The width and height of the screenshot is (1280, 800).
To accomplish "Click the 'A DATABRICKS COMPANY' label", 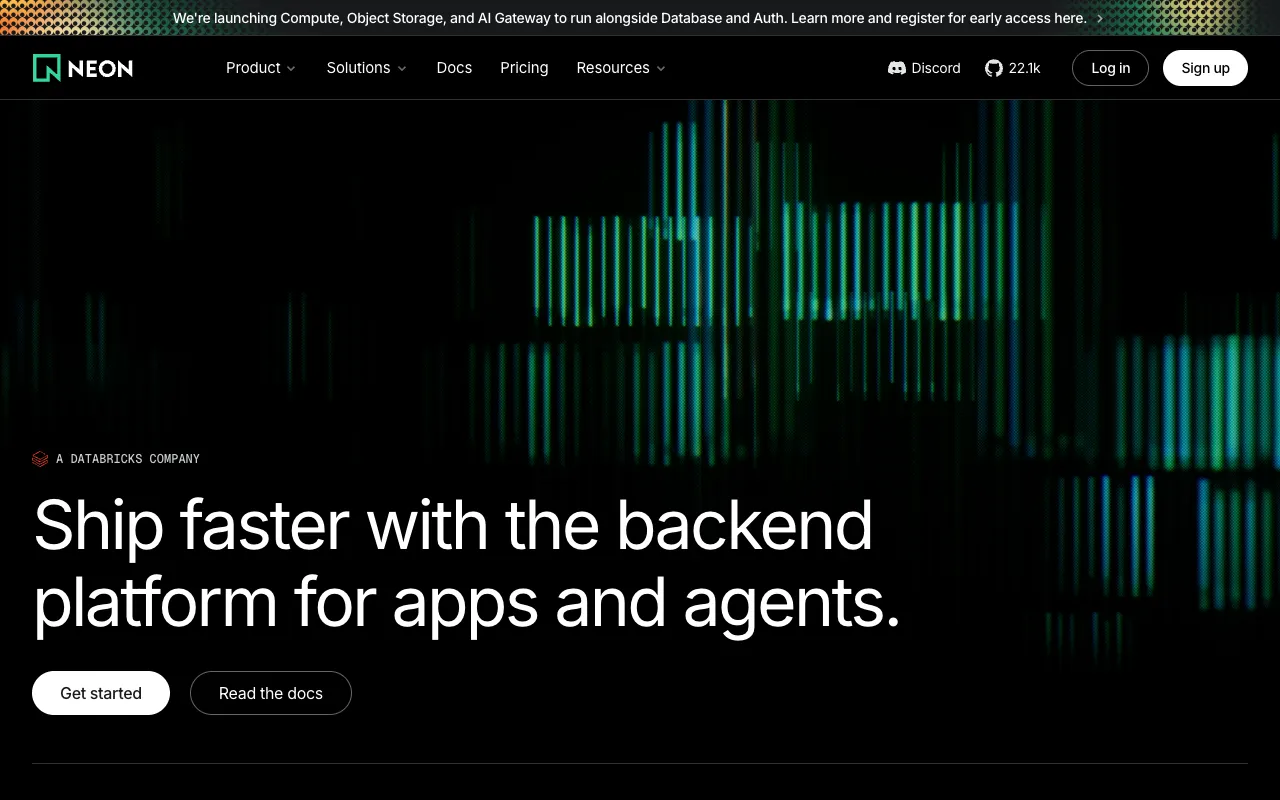I will coord(128,459).
